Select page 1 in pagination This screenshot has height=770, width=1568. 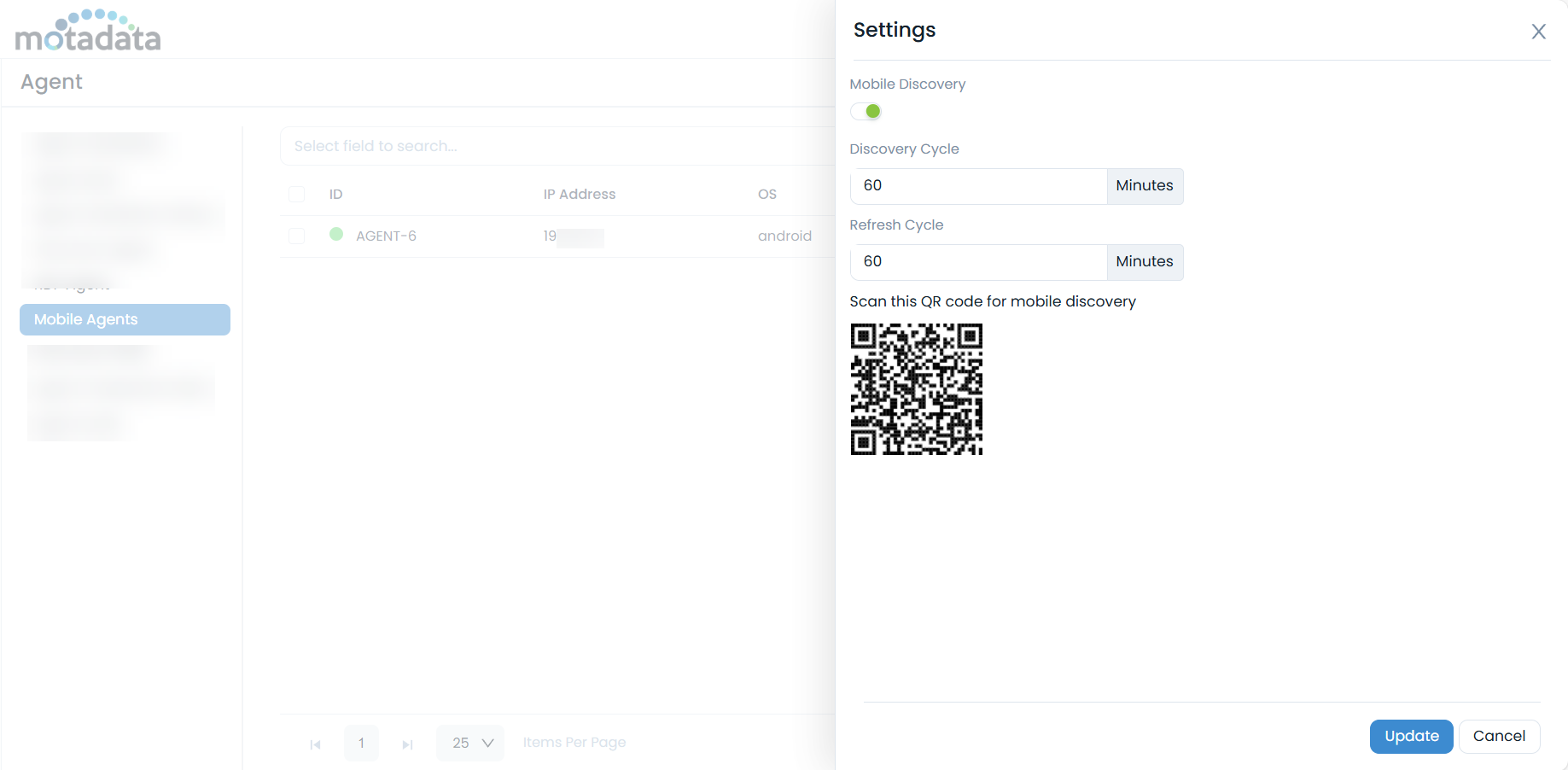pyautogui.click(x=361, y=743)
